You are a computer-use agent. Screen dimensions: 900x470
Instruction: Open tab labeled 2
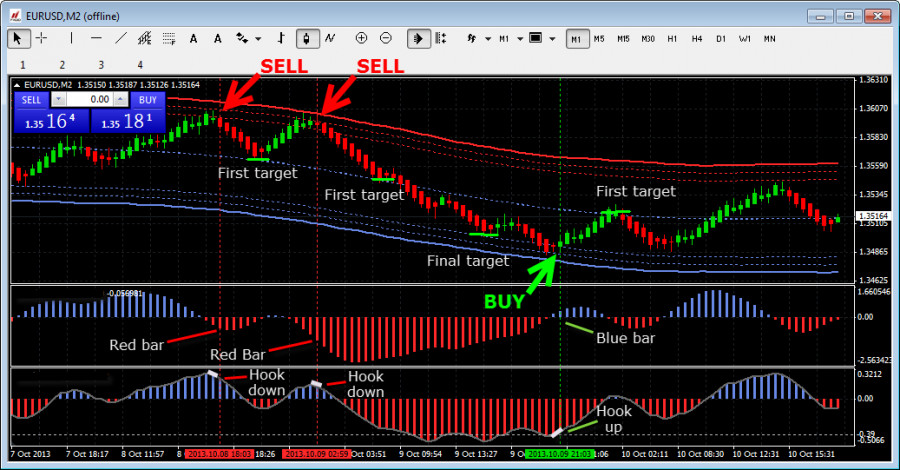point(62,65)
